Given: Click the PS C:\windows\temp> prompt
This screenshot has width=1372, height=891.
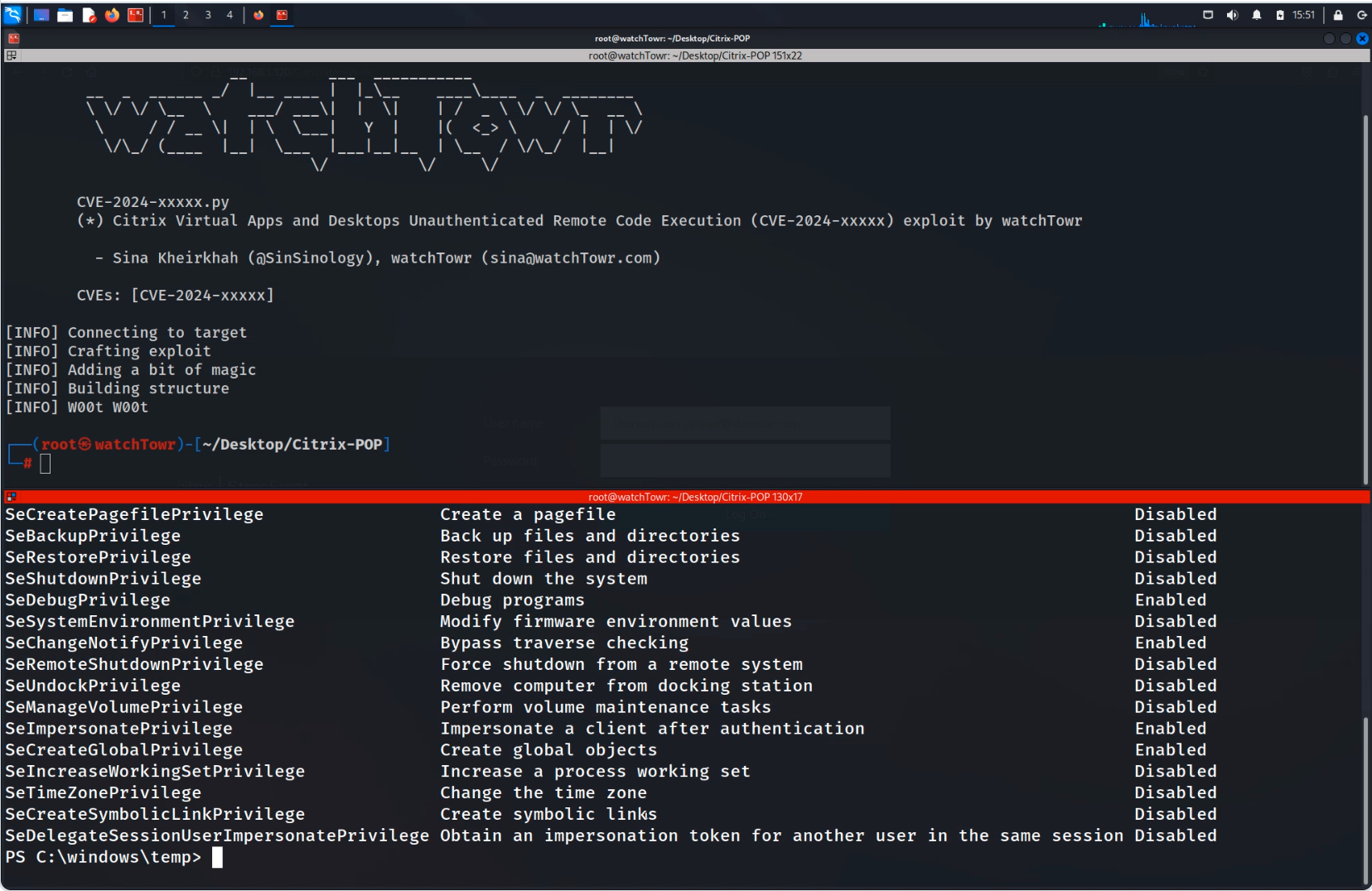Looking at the screenshot, I should coord(104,857).
